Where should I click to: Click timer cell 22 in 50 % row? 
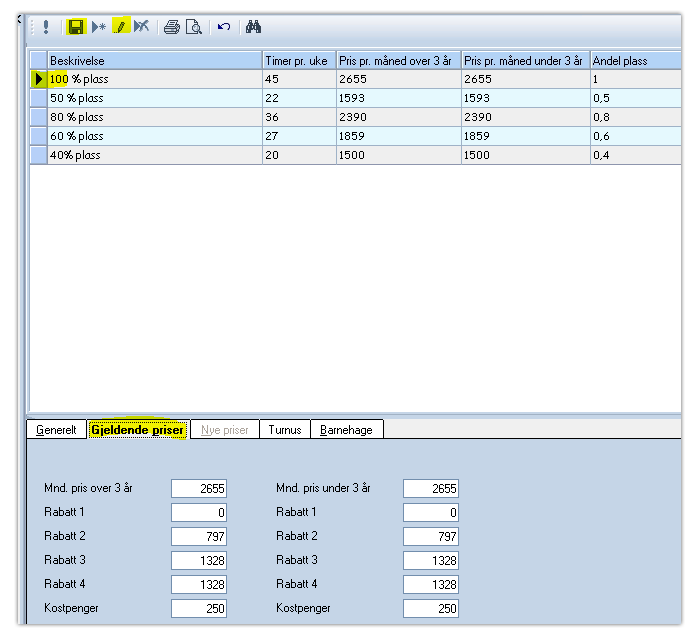[x=299, y=98]
